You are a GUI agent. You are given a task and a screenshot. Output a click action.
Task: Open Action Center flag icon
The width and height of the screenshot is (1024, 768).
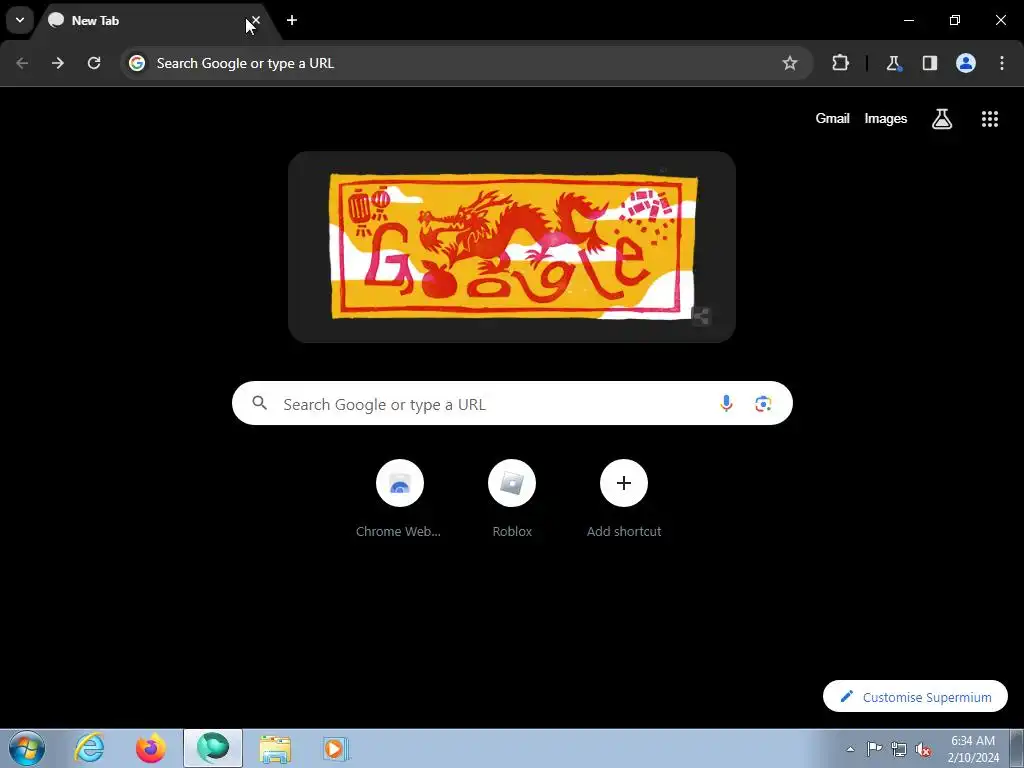click(874, 748)
